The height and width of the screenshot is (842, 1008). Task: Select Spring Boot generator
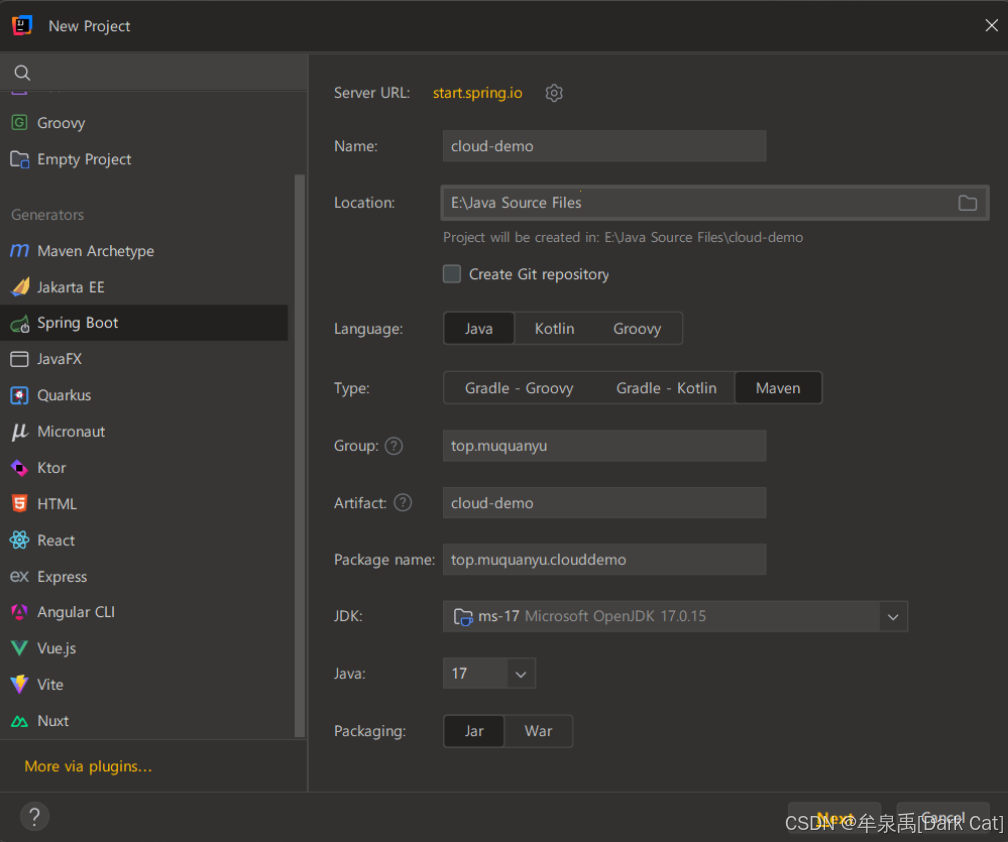(144, 323)
